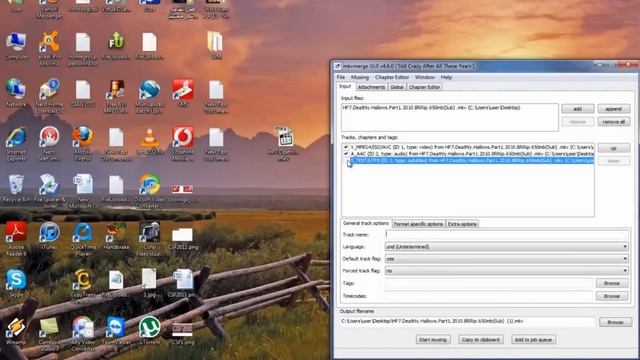Launch Winamp from the desktop

click(16, 331)
